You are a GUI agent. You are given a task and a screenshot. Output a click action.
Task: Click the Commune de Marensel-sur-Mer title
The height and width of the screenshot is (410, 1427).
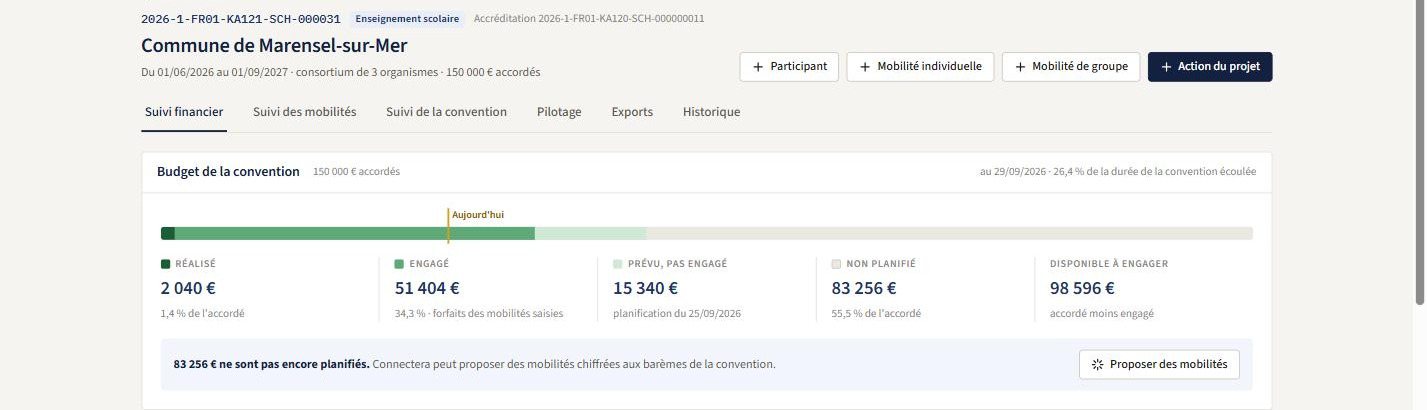[x=274, y=46]
